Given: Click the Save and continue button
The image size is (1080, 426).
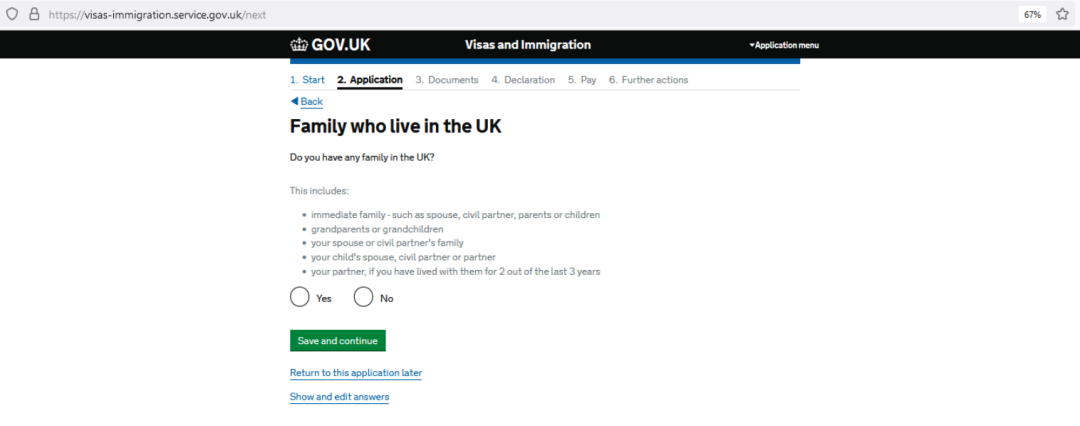Looking at the screenshot, I should coord(338,341).
